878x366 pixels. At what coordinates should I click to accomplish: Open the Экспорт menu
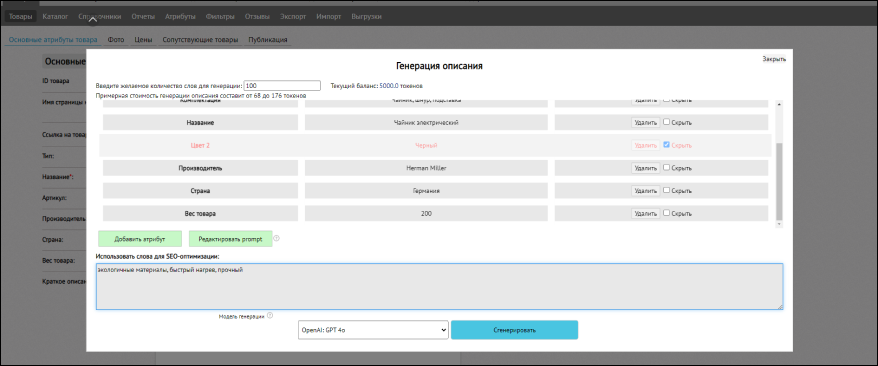293,17
